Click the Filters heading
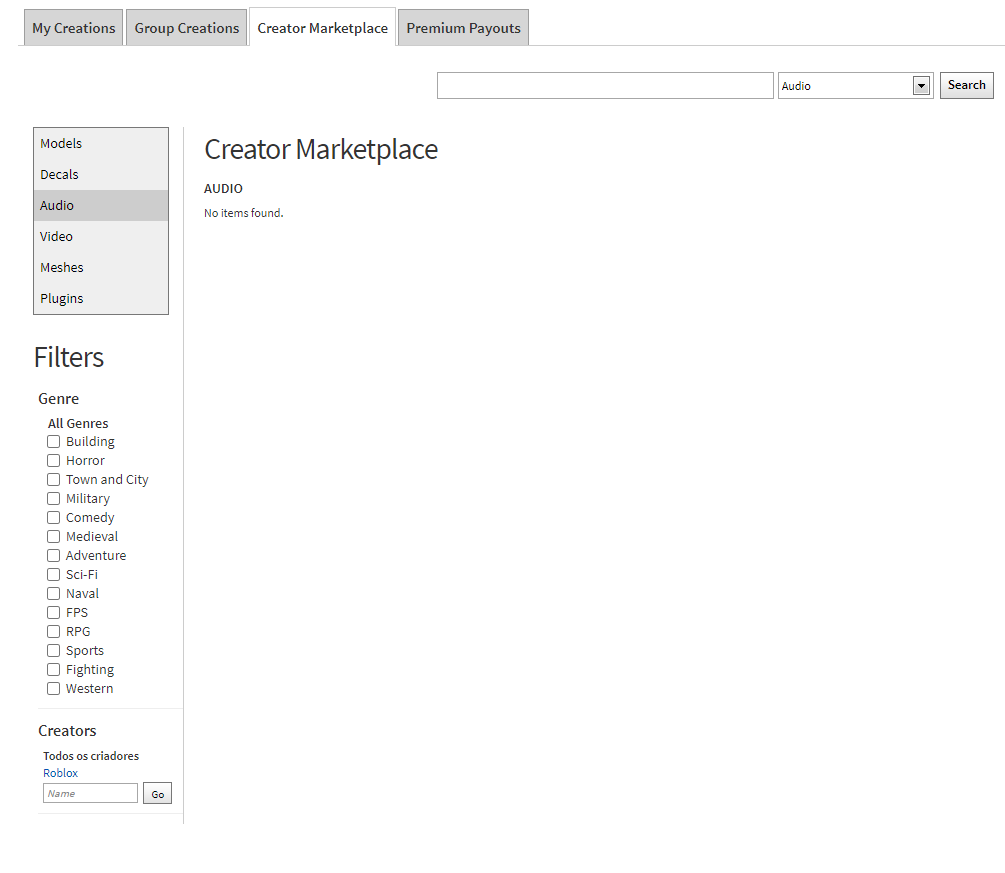This screenshot has width=1005, height=873. tap(69, 357)
